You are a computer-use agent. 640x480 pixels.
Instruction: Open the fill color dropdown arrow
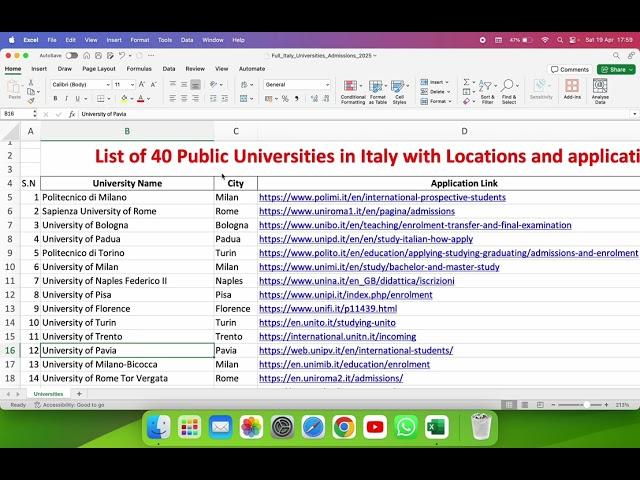pyautogui.click(x=131, y=99)
